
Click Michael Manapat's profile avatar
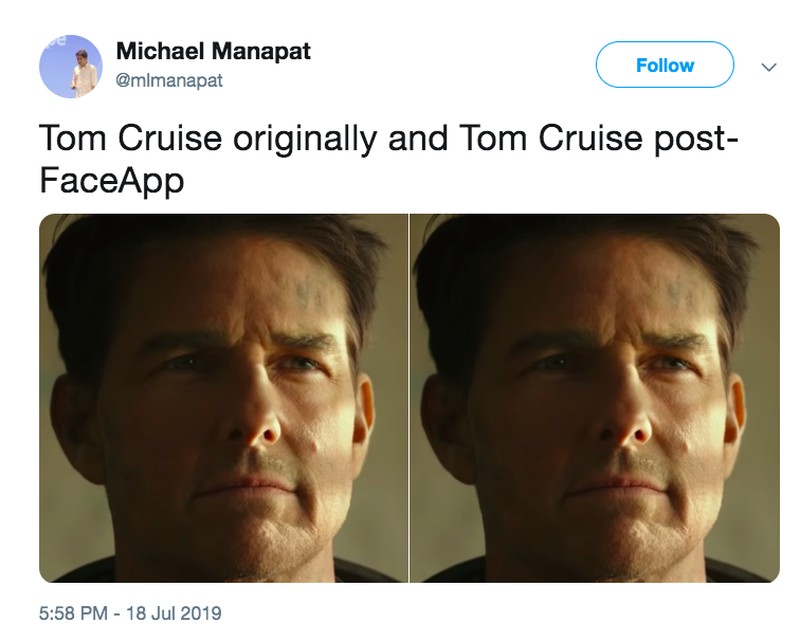pos(71,66)
